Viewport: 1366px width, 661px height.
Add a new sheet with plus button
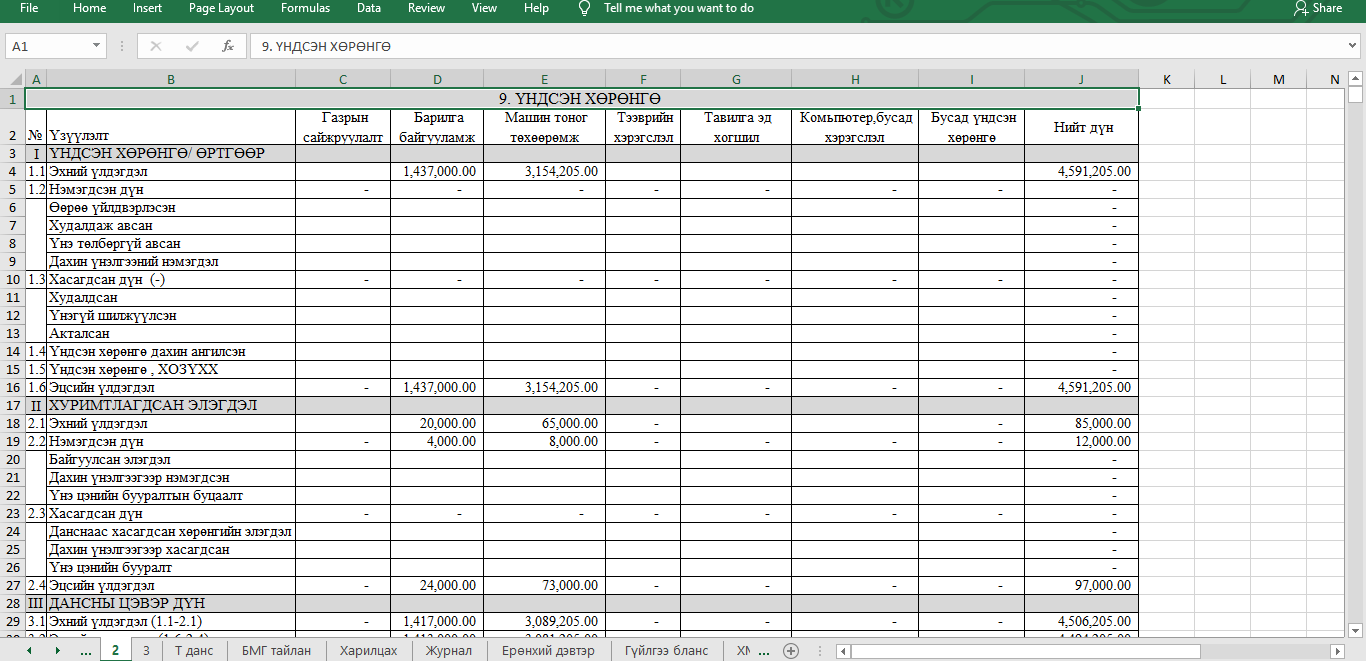[x=791, y=650]
